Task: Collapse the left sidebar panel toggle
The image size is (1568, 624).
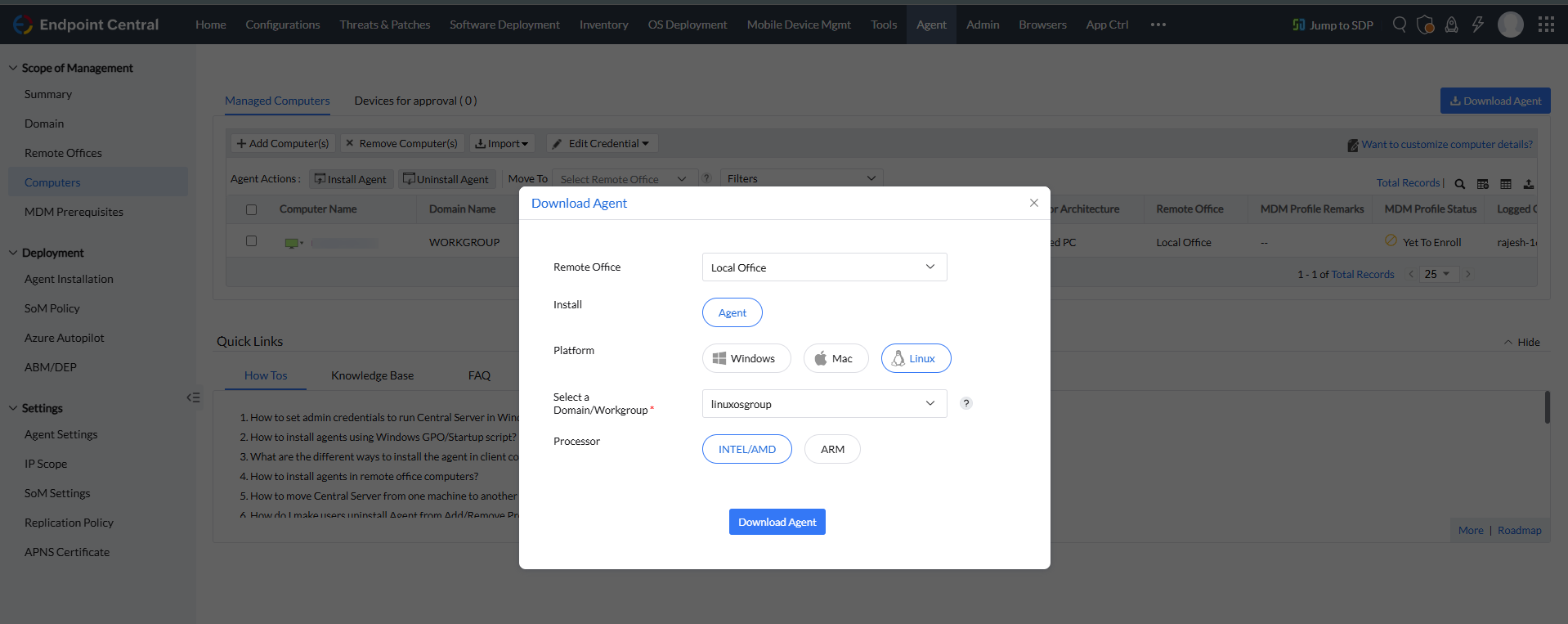Action: pos(193,397)
